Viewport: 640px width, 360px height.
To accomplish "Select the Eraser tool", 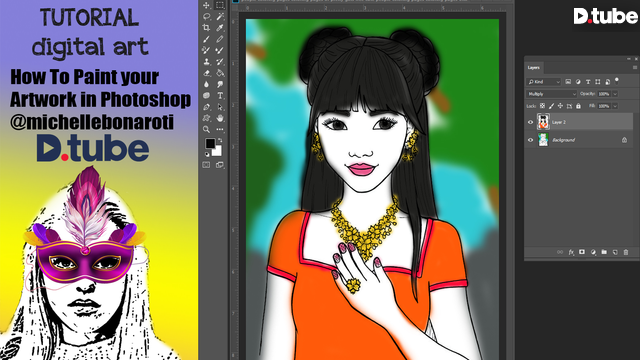I will [x=207, y=73].
